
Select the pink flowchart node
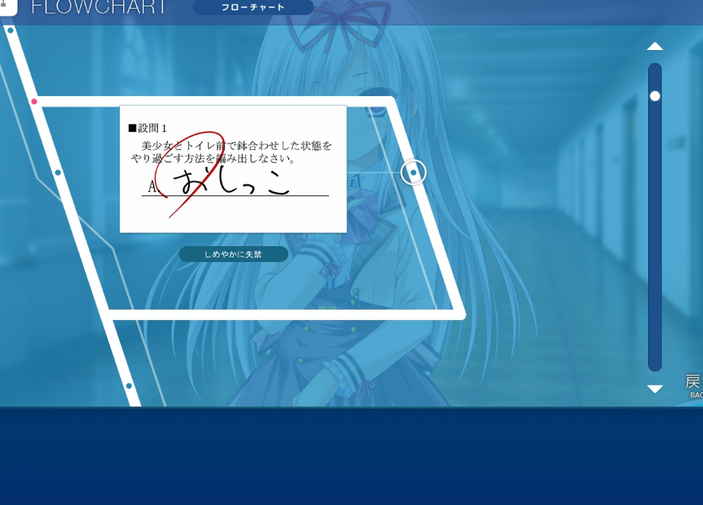pyautogui.click(x=34, y=102)
